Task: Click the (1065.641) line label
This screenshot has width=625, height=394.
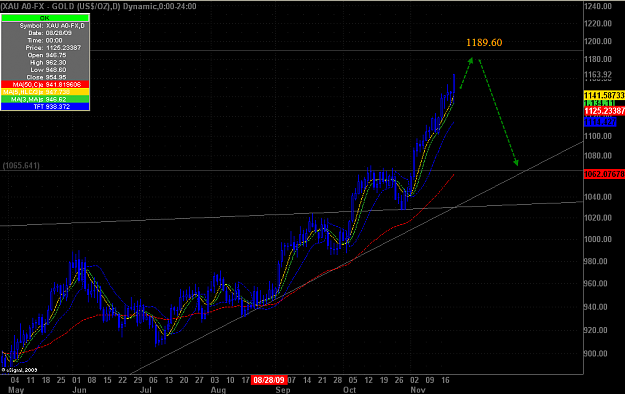Action: point(21,165)
